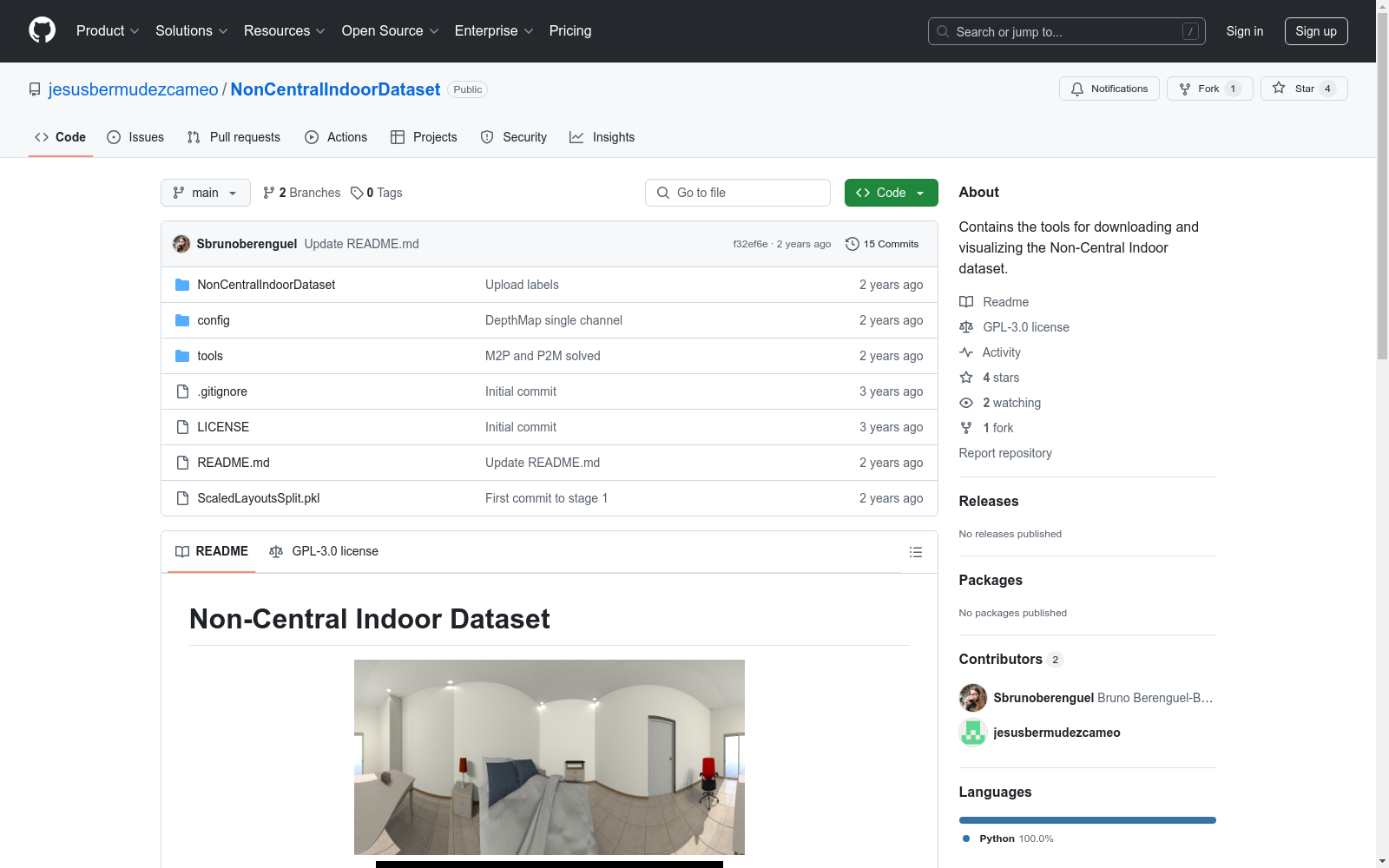Expand the green Code dropdown button
The image size is (1389, 868).
coord(891,193)
